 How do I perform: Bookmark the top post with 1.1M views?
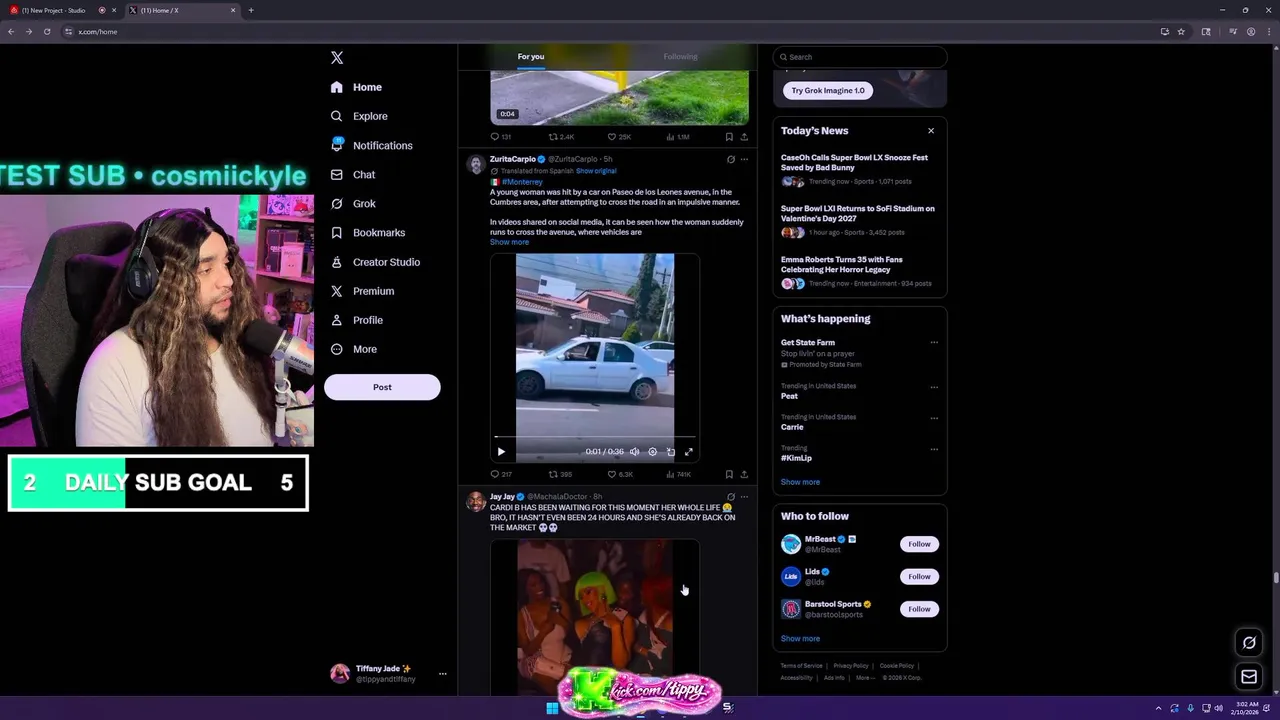(x=729, y=137)
